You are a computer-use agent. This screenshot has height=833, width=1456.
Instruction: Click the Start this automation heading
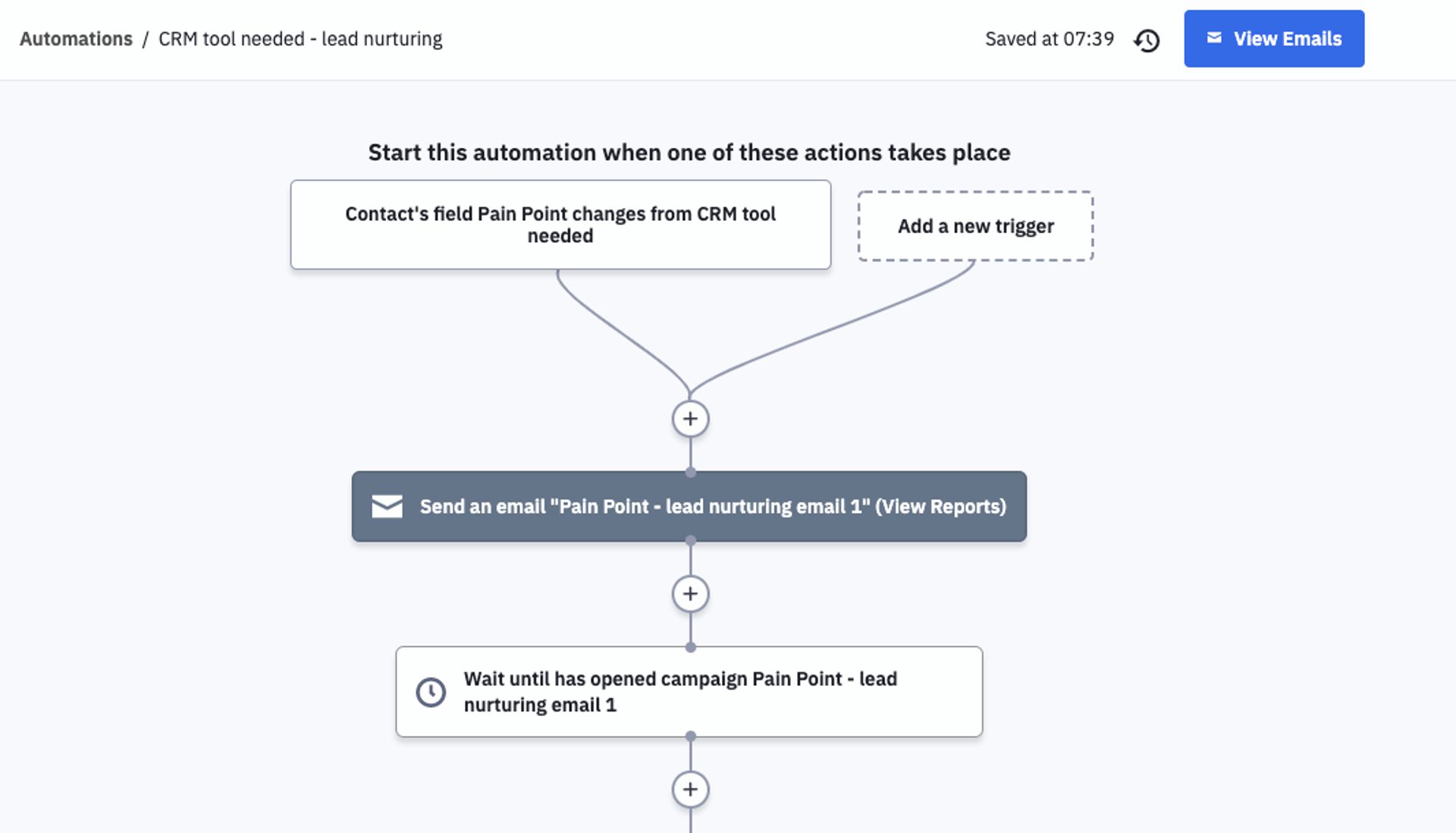(689, 152)
